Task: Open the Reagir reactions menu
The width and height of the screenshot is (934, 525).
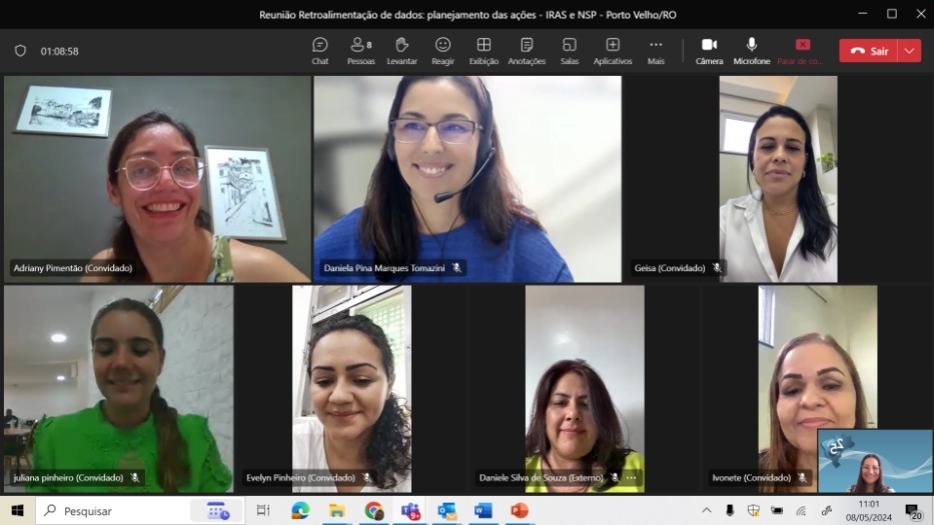Action: point(443,51)
